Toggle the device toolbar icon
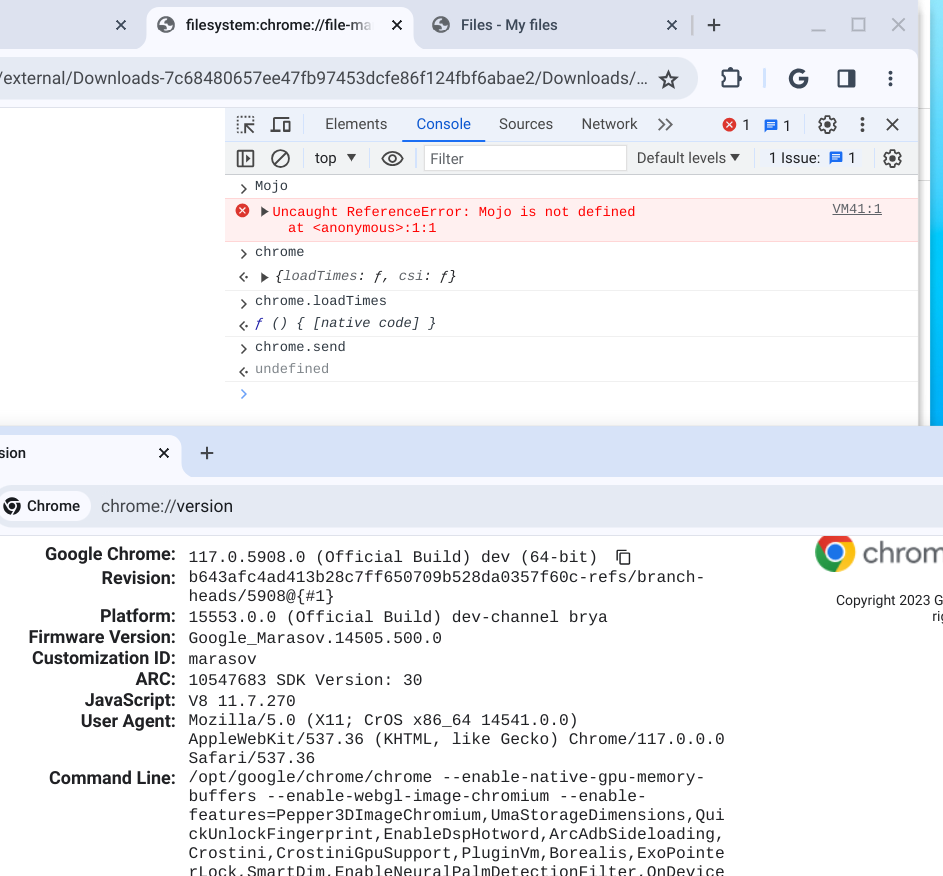This screenshot has width=943, height=876. click(281, 125)
